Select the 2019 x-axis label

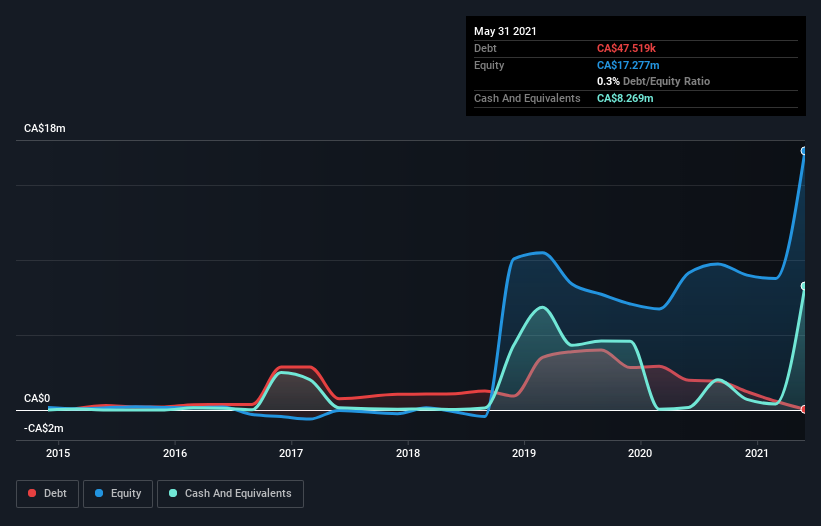pyautogui.click(x=524, y=453)
